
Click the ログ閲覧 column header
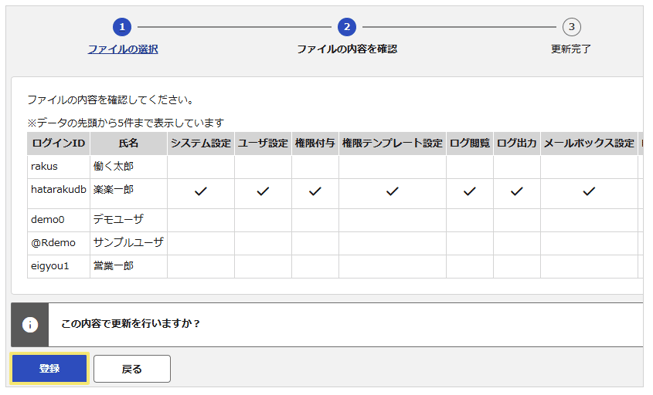[470, 143]
